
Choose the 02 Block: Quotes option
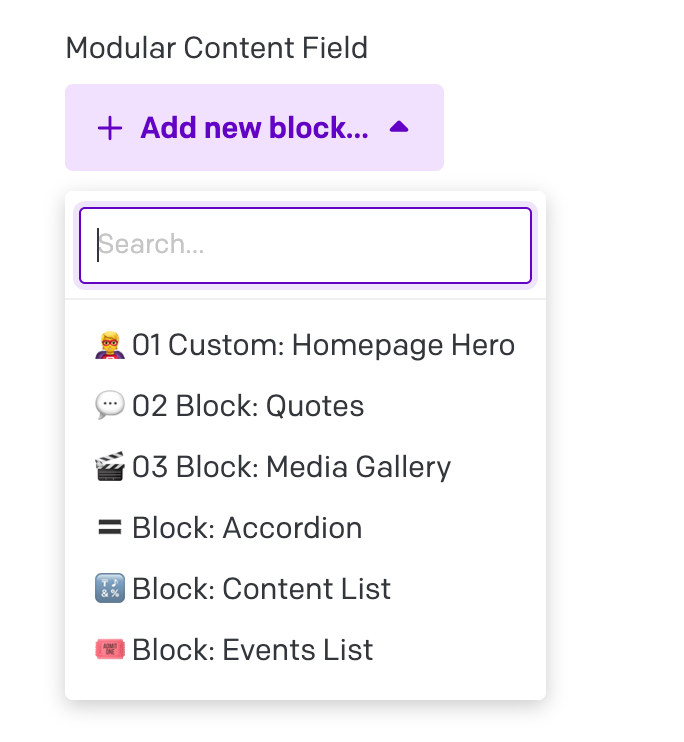248,406
